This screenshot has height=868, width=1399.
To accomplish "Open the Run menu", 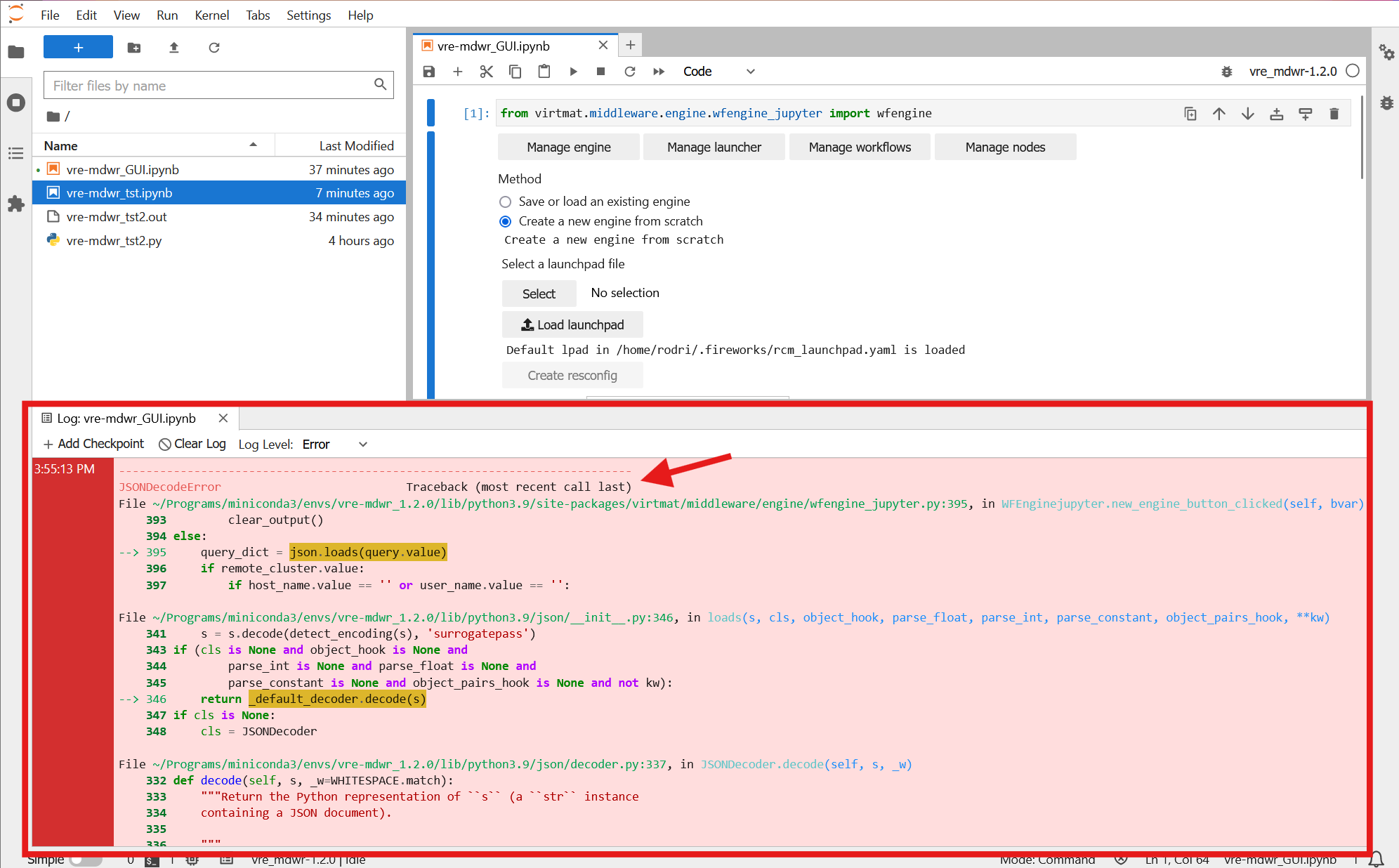I will (x=167, y=15).
